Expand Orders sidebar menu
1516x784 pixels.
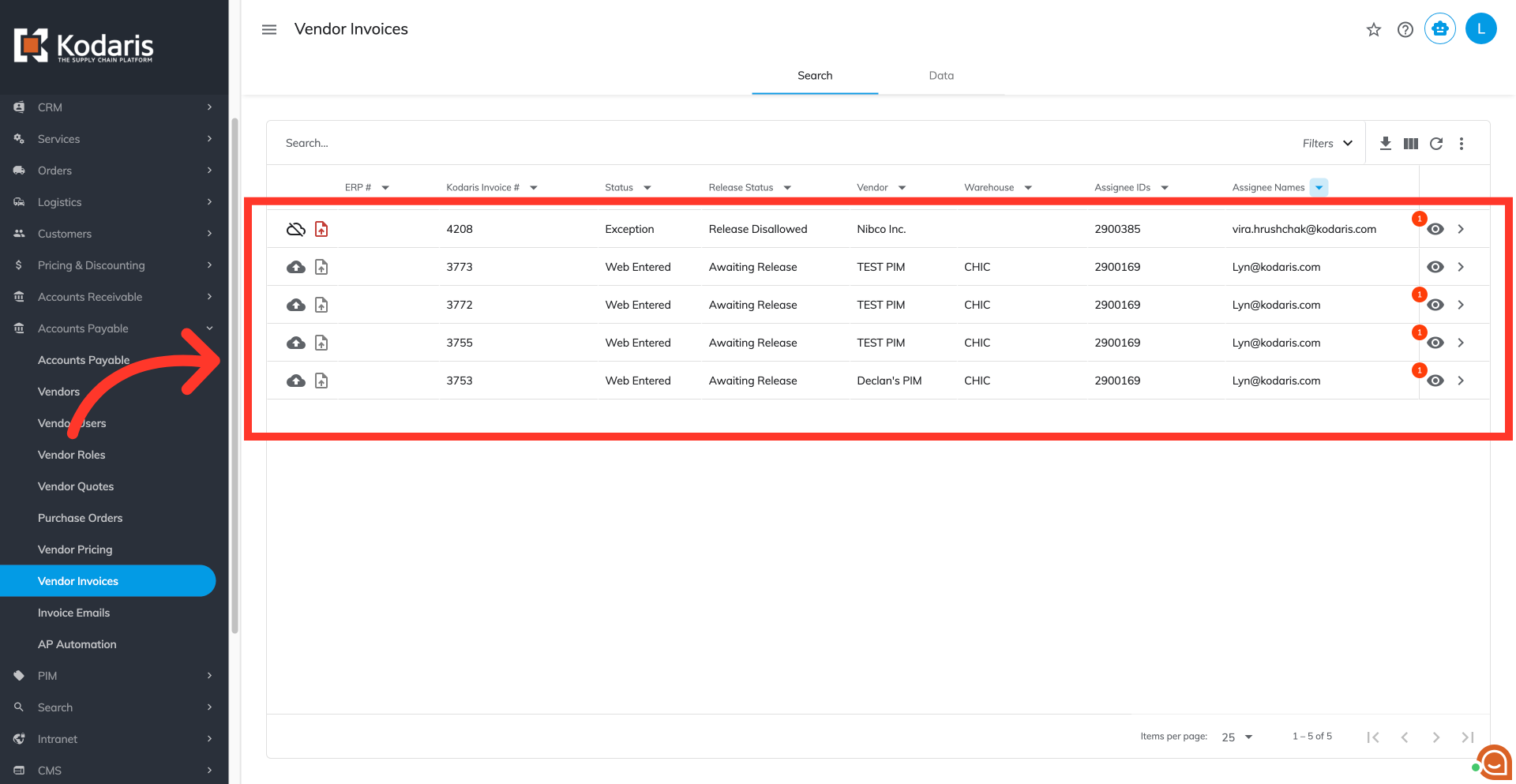[x=114, y=171]
